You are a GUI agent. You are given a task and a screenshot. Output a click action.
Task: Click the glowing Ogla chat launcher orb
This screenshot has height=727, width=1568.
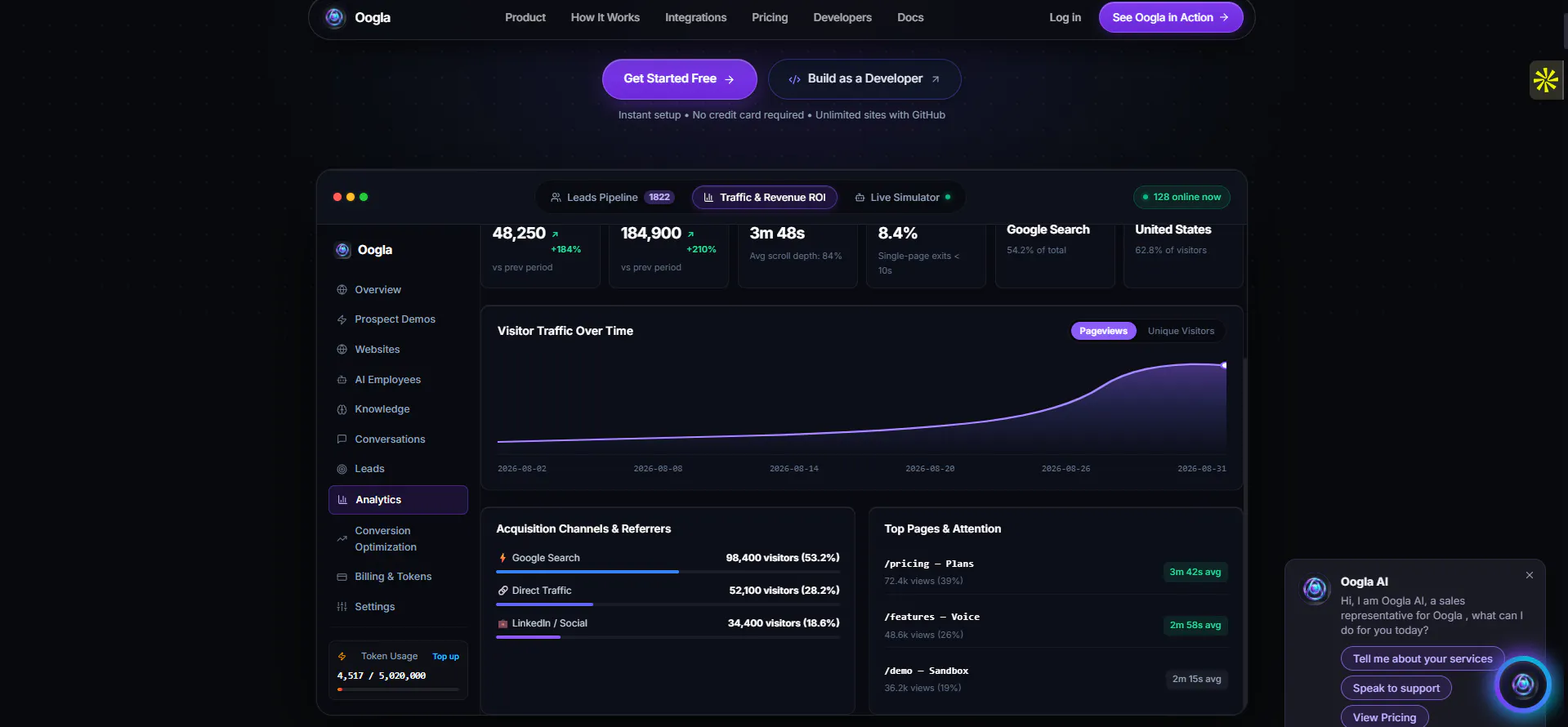pyautogui.click(x=1523, y=685)
